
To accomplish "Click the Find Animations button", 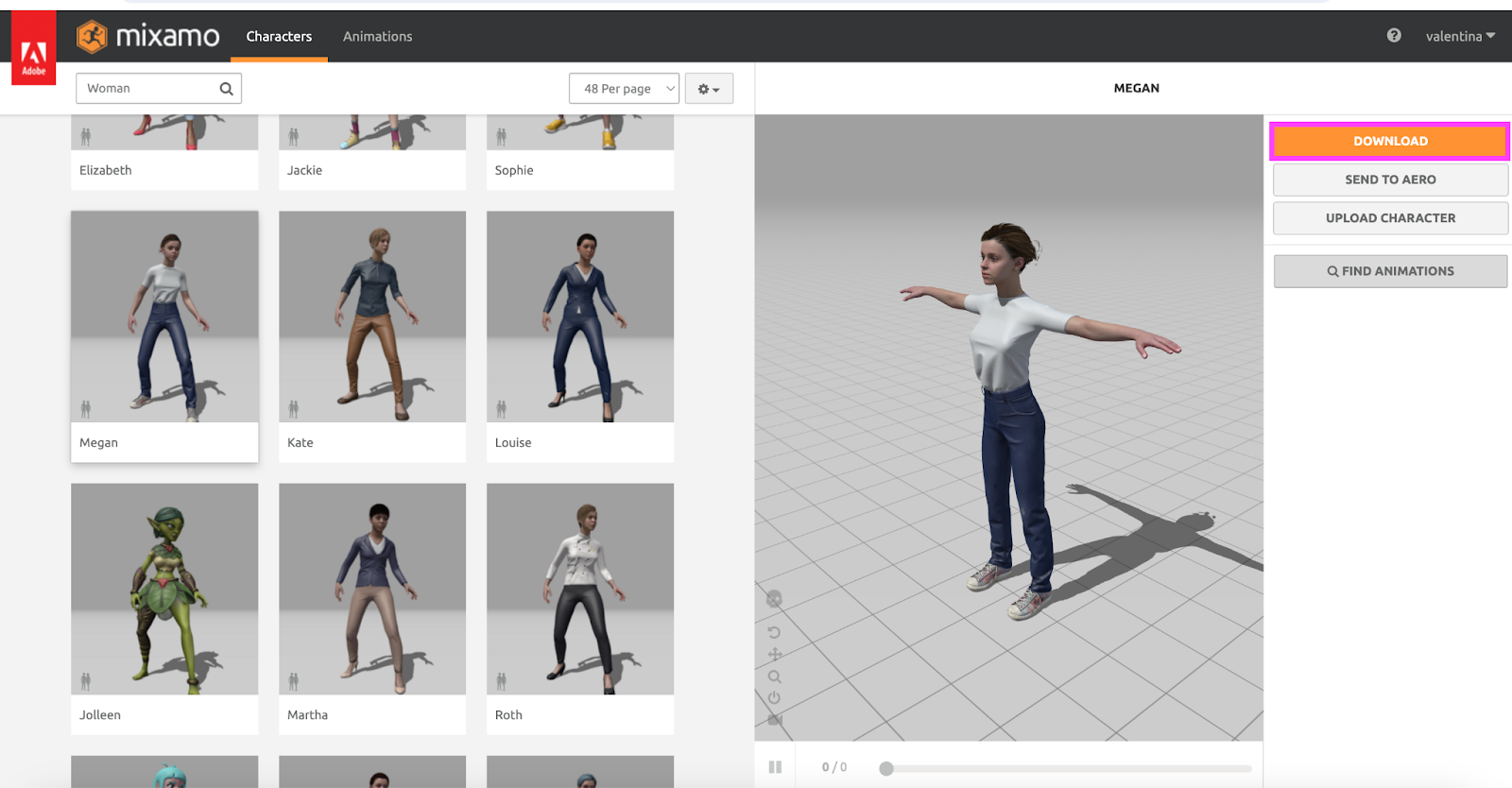I will tap(1390, 271).
